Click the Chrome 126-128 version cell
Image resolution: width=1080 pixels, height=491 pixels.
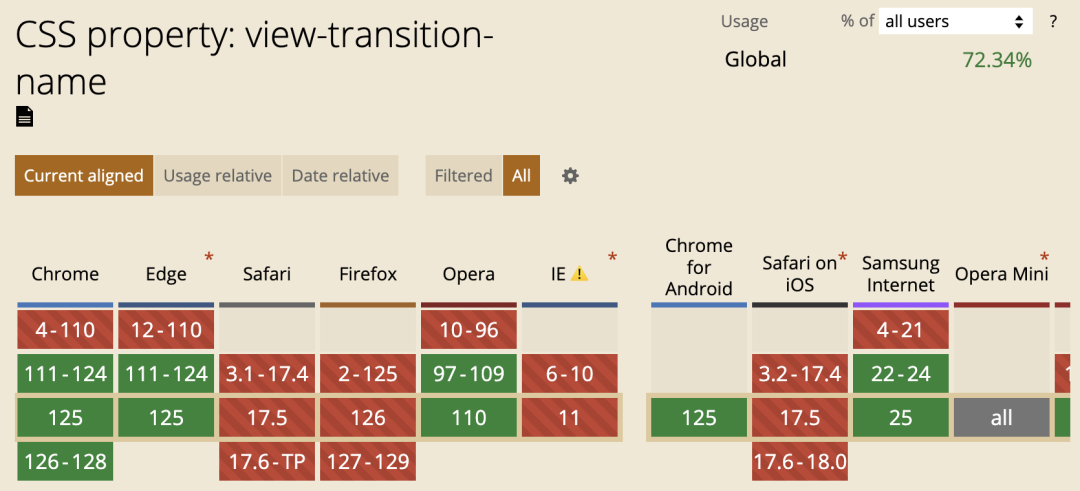click(x=65, y=461)
